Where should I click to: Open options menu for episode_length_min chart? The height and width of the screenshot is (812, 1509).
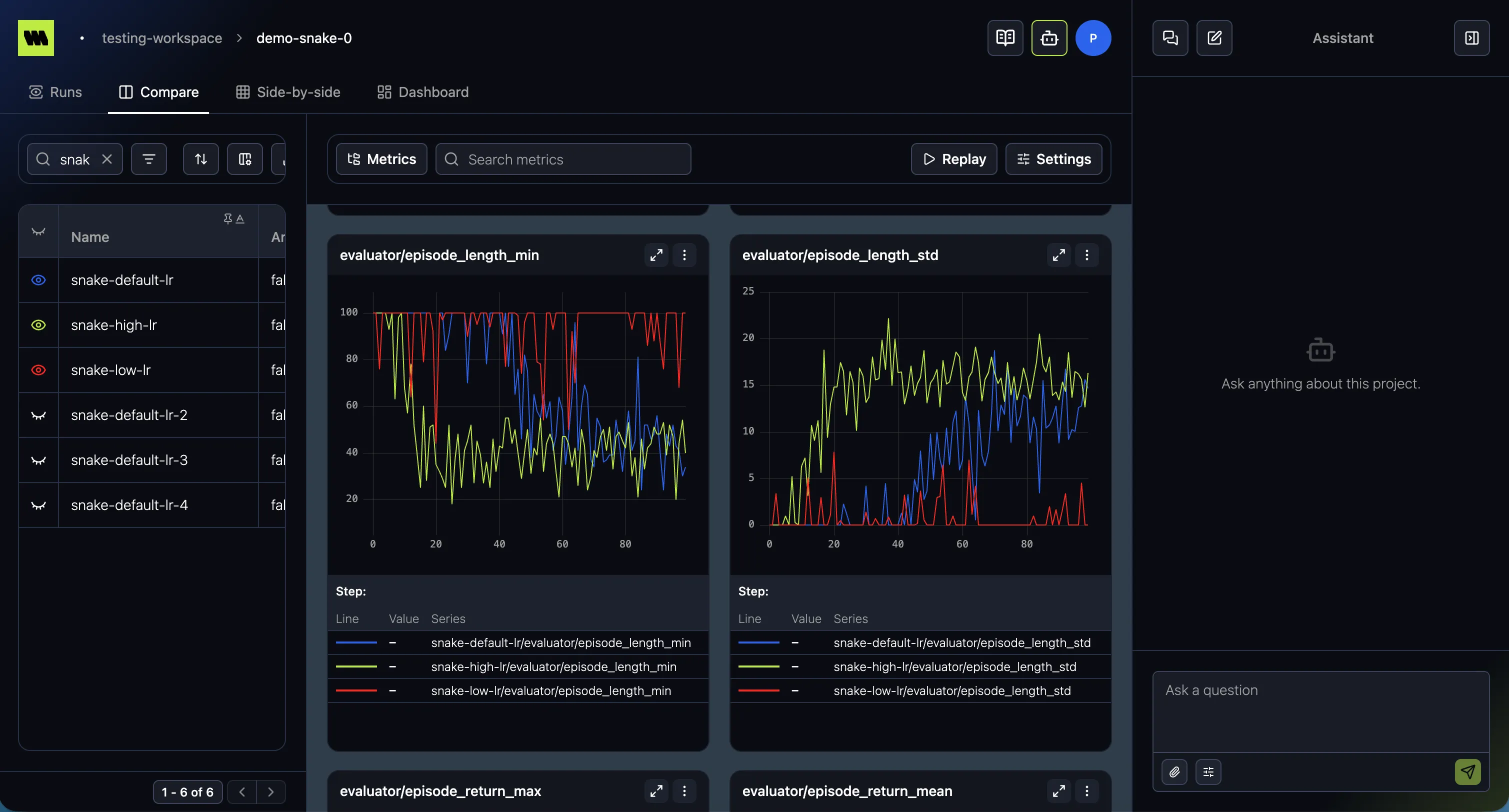684,255
